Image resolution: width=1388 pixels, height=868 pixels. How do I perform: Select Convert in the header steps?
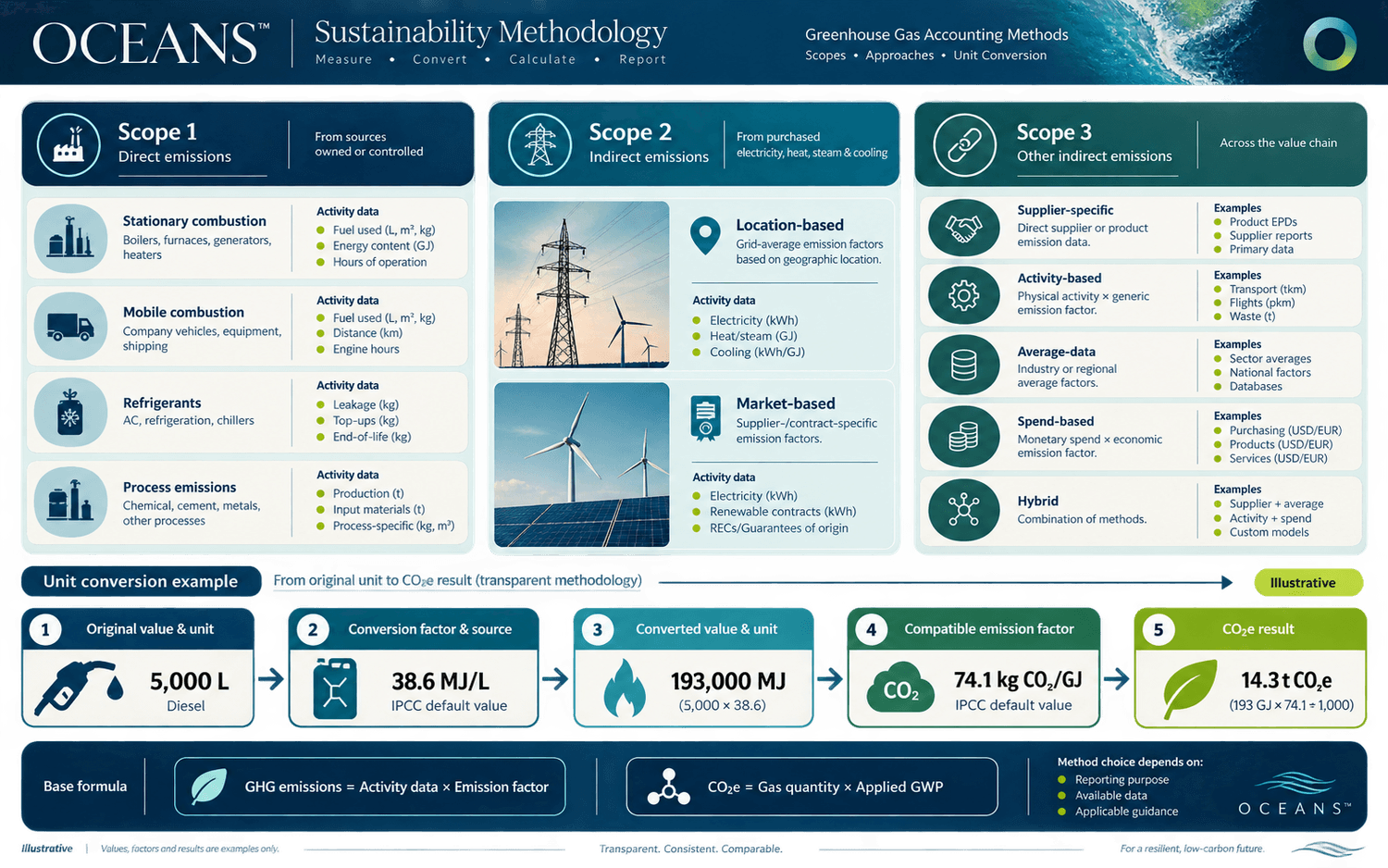pos(440,59)
